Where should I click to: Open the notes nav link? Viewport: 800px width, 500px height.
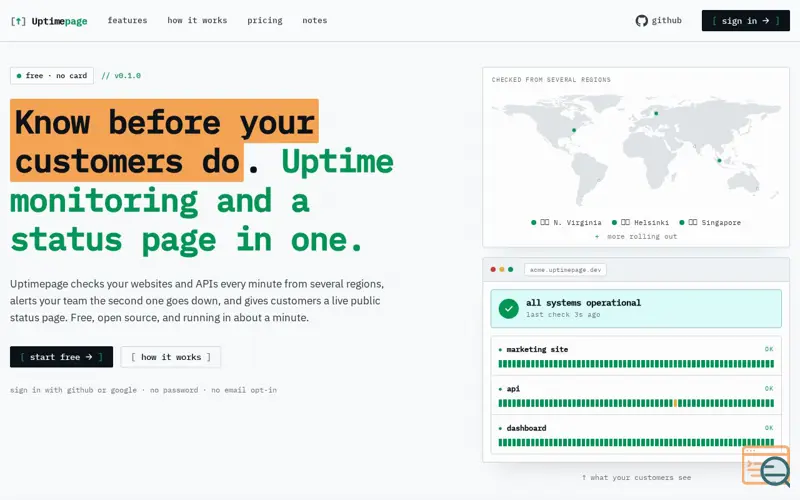[x=314, y=20]
